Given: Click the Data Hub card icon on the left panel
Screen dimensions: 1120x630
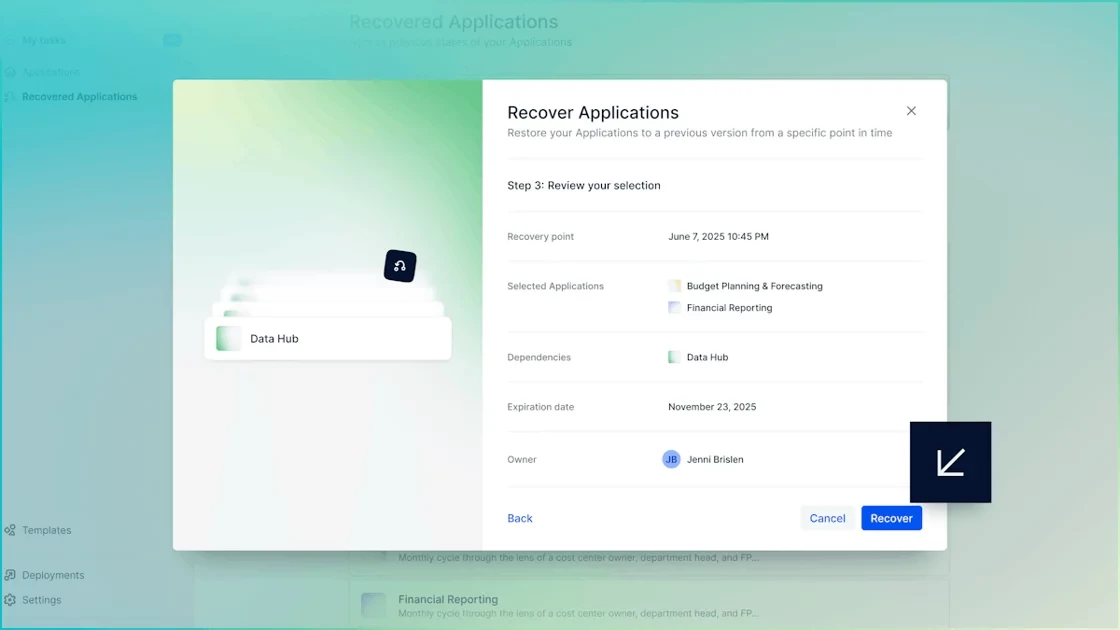Looking at the screenshot, I should (x=229, y=339).
